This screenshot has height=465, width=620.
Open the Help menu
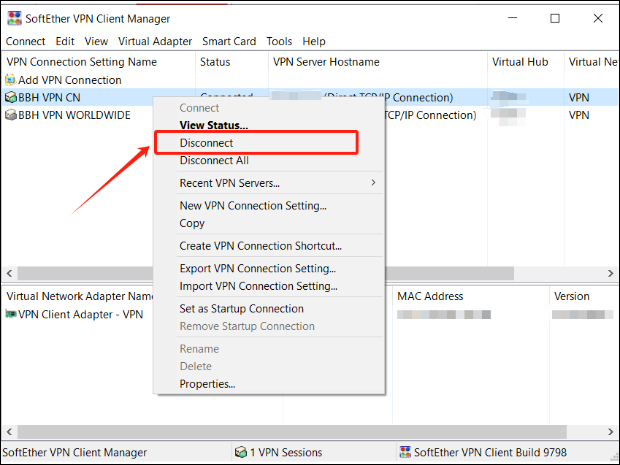coord(314,41)
